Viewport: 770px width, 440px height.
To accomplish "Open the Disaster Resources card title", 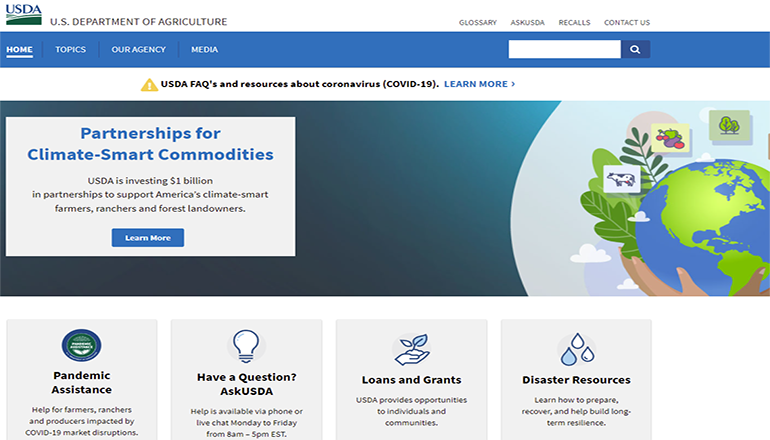I will (x=577, y=380).
